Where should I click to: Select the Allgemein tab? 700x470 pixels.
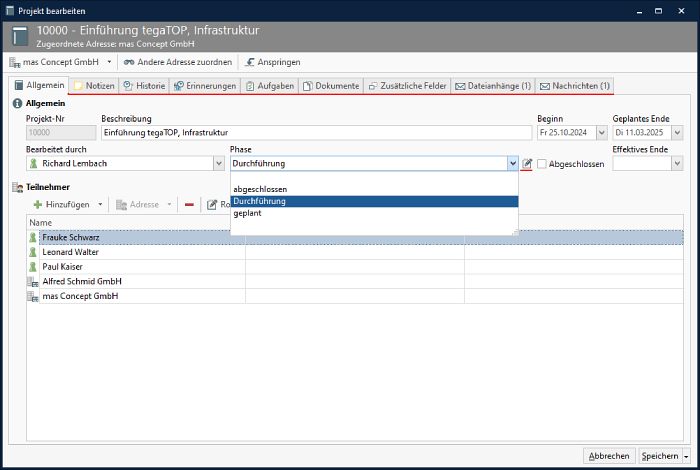coord(39,85)
